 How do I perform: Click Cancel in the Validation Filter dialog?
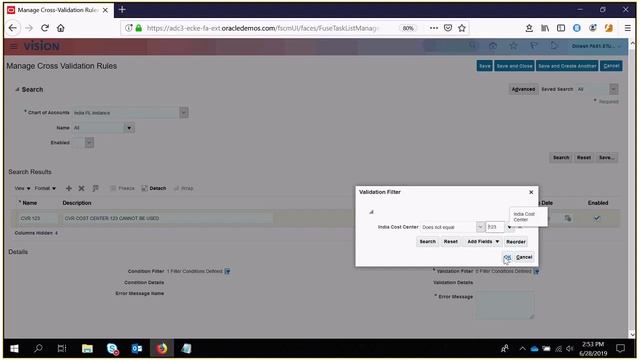[x=524, y=257]
